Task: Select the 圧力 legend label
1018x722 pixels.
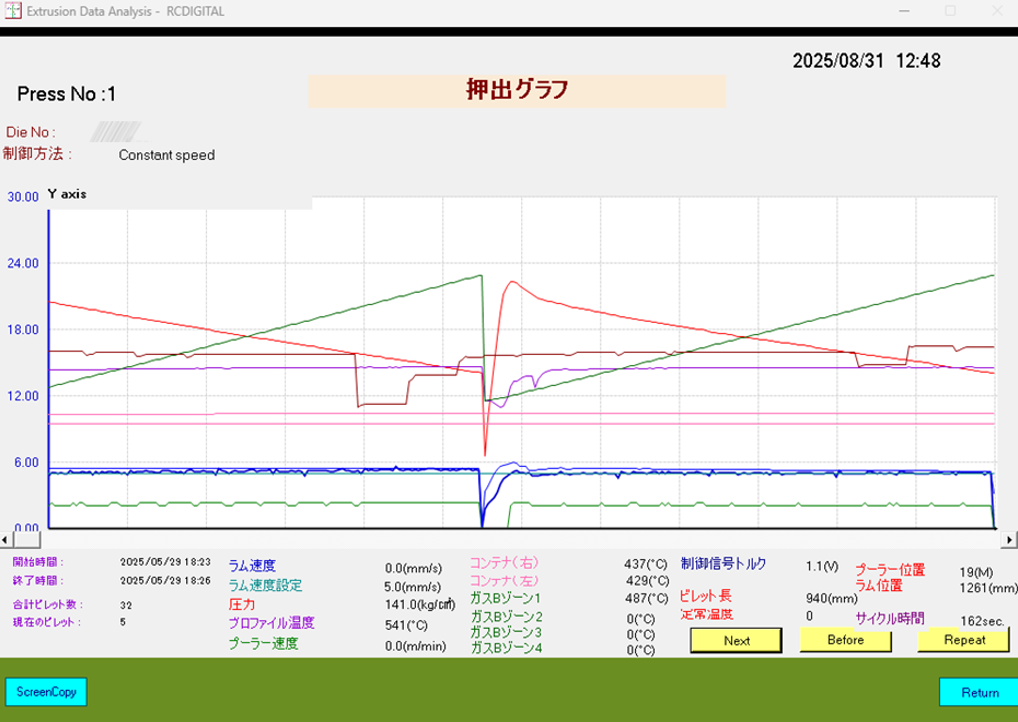Action: (x=241, y=604)
